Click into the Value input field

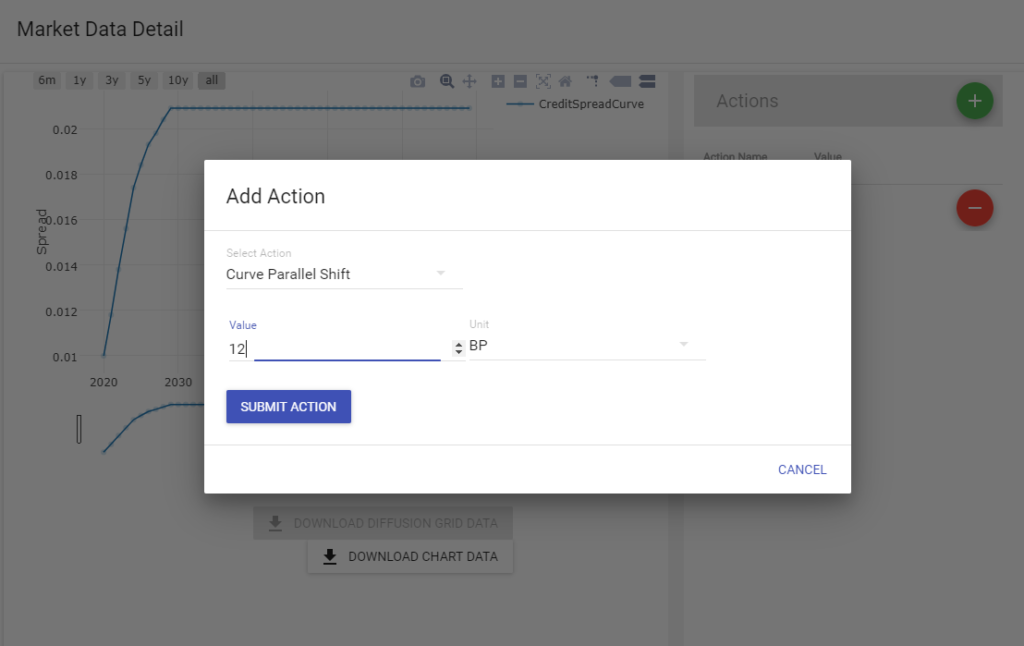click(340, 349)
